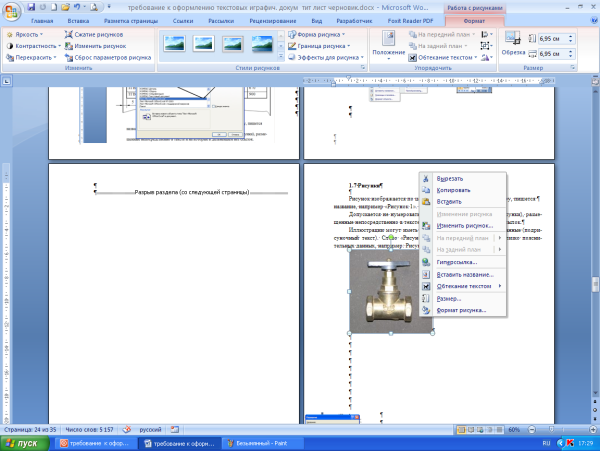Choose Вставить название in context menu

point(465,274)
